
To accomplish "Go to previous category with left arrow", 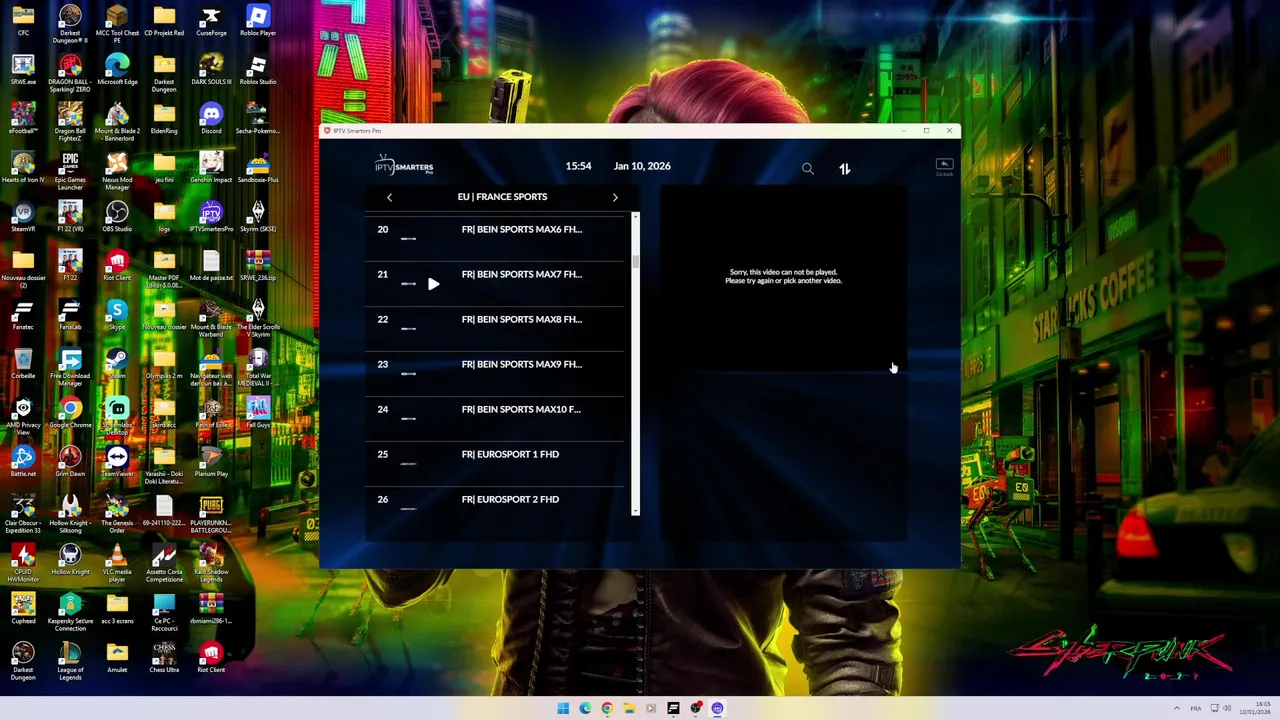I will (x=389, y=197).
